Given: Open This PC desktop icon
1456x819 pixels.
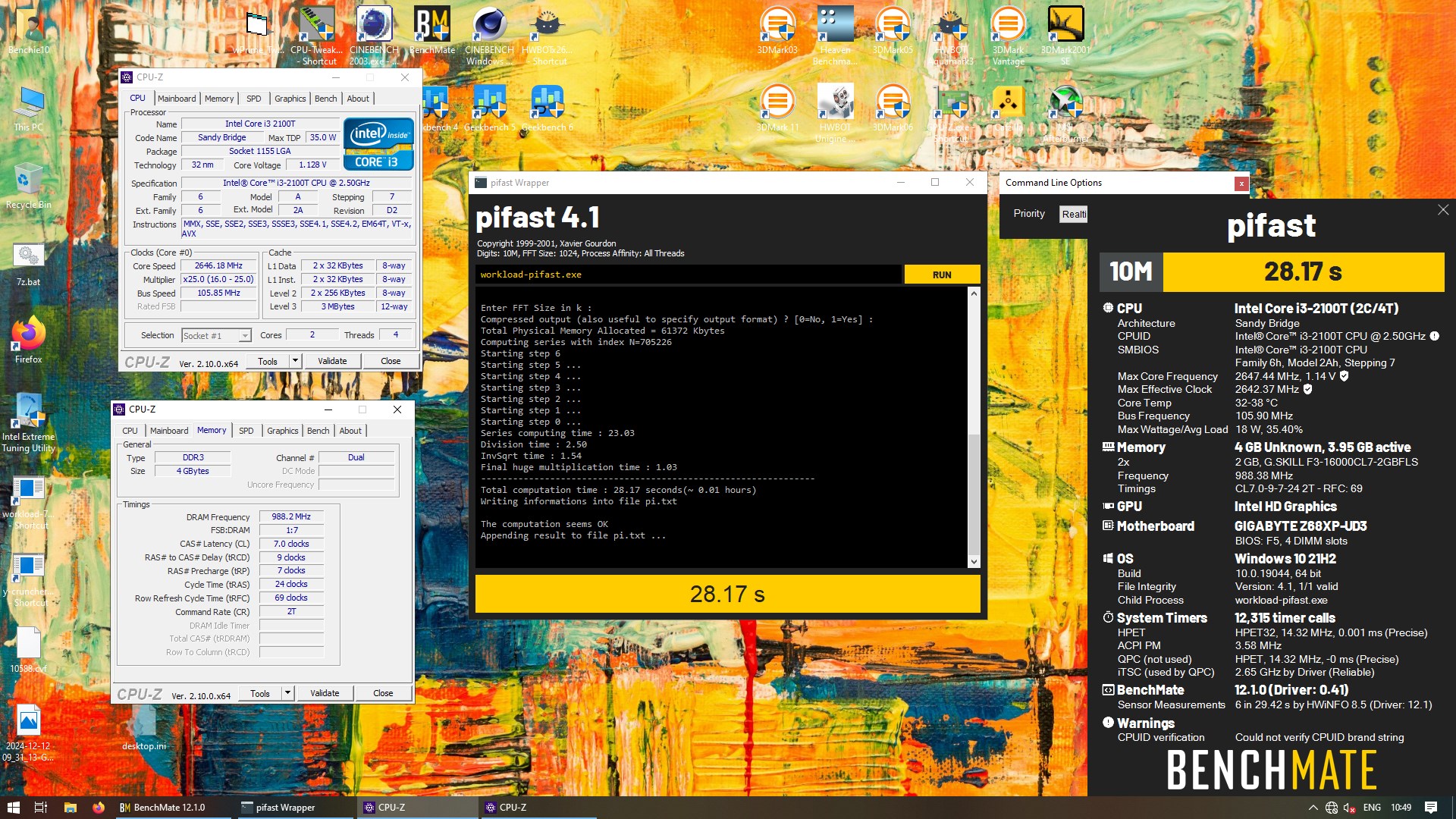Looking at the screenshot, I should click(x=29, y=108).
